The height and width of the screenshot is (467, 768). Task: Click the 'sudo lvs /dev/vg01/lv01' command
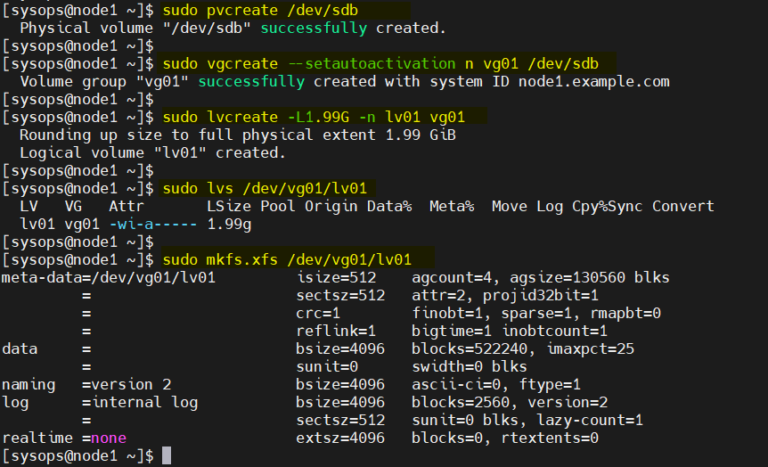[x=264, y=189]
